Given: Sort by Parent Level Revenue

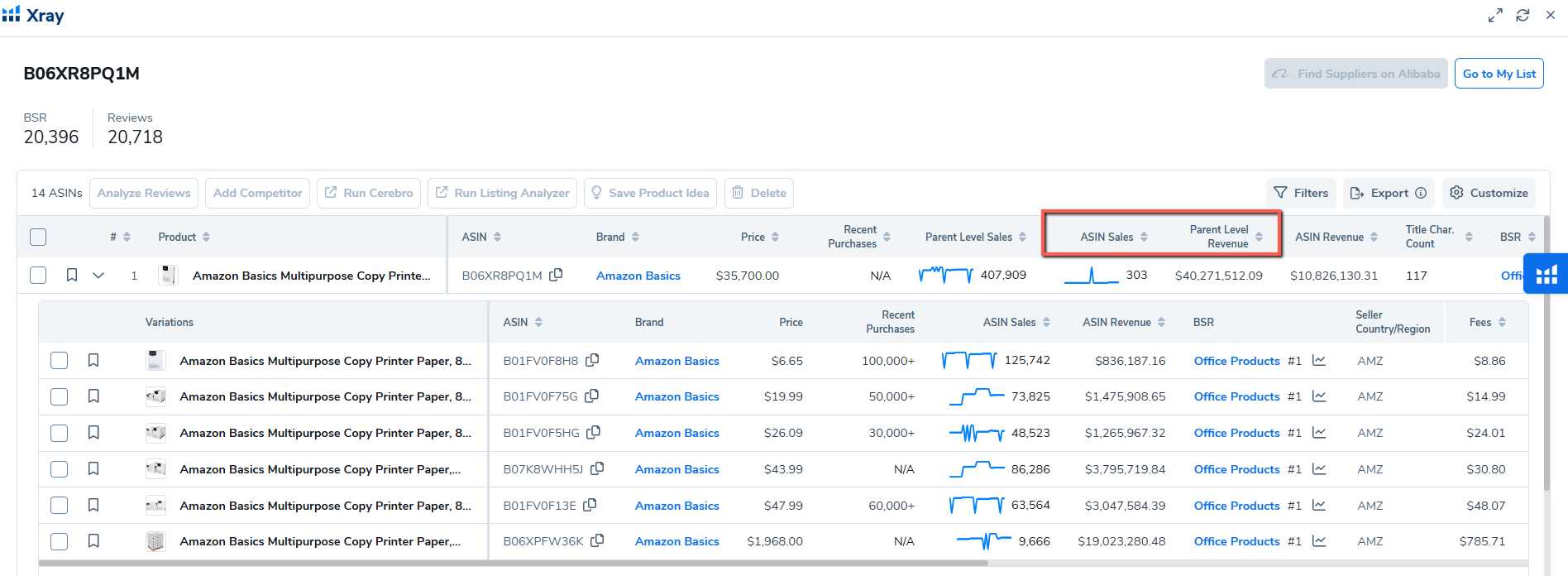Looking at the screenshot, I should tap(1259, 237).
